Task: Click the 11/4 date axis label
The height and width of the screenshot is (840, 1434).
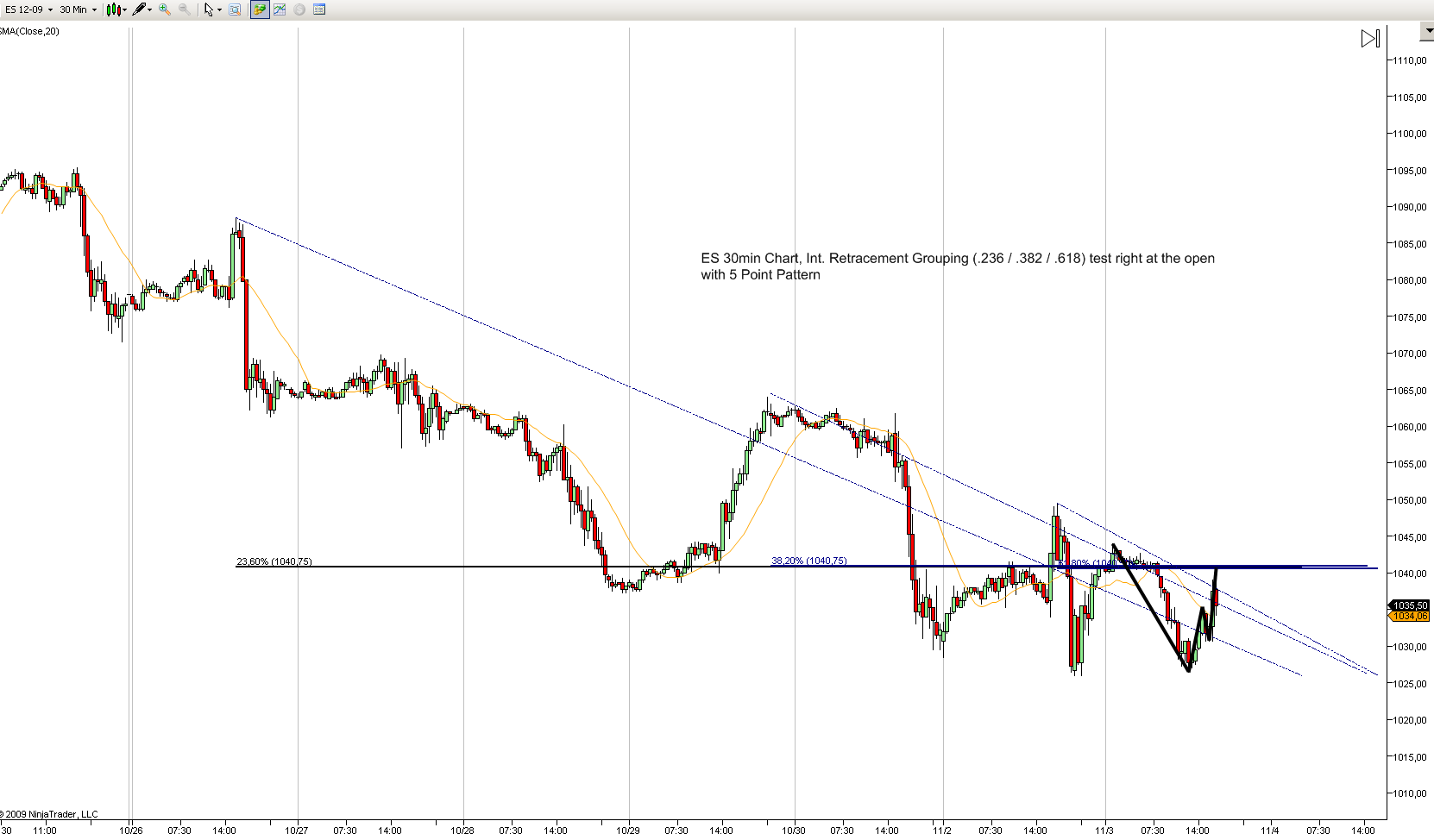Action: (1270, 831)
